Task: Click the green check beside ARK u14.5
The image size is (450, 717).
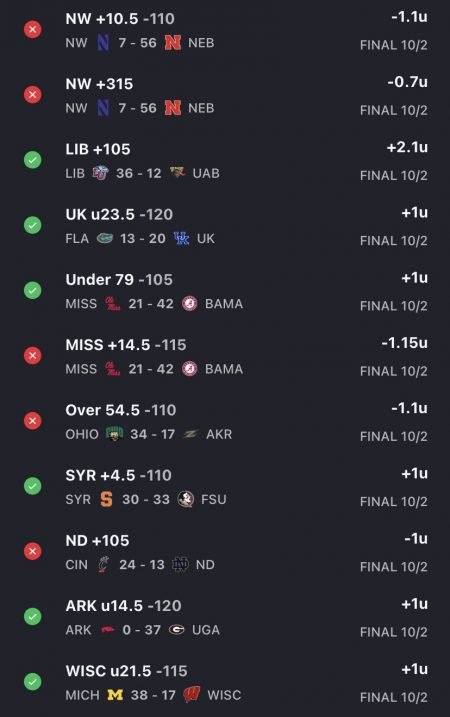Action: (x=32, y=616)
